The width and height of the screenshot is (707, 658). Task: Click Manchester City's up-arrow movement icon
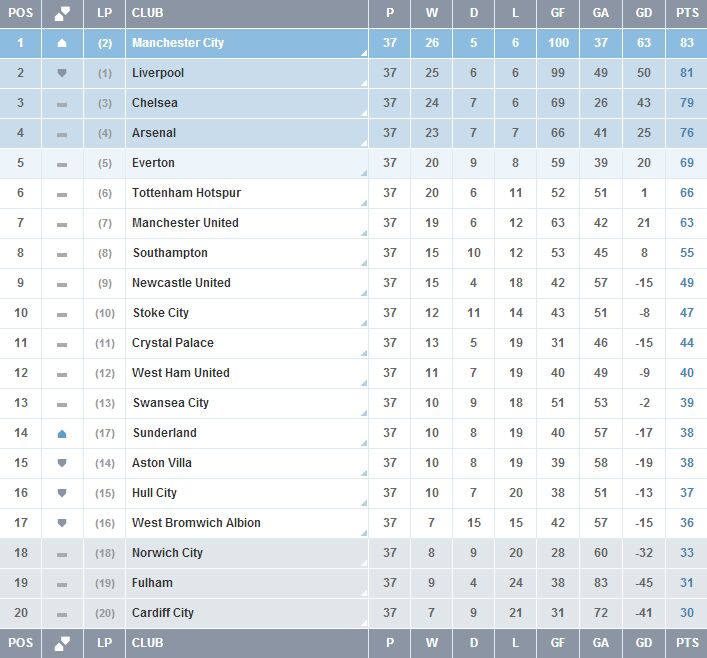62,43
